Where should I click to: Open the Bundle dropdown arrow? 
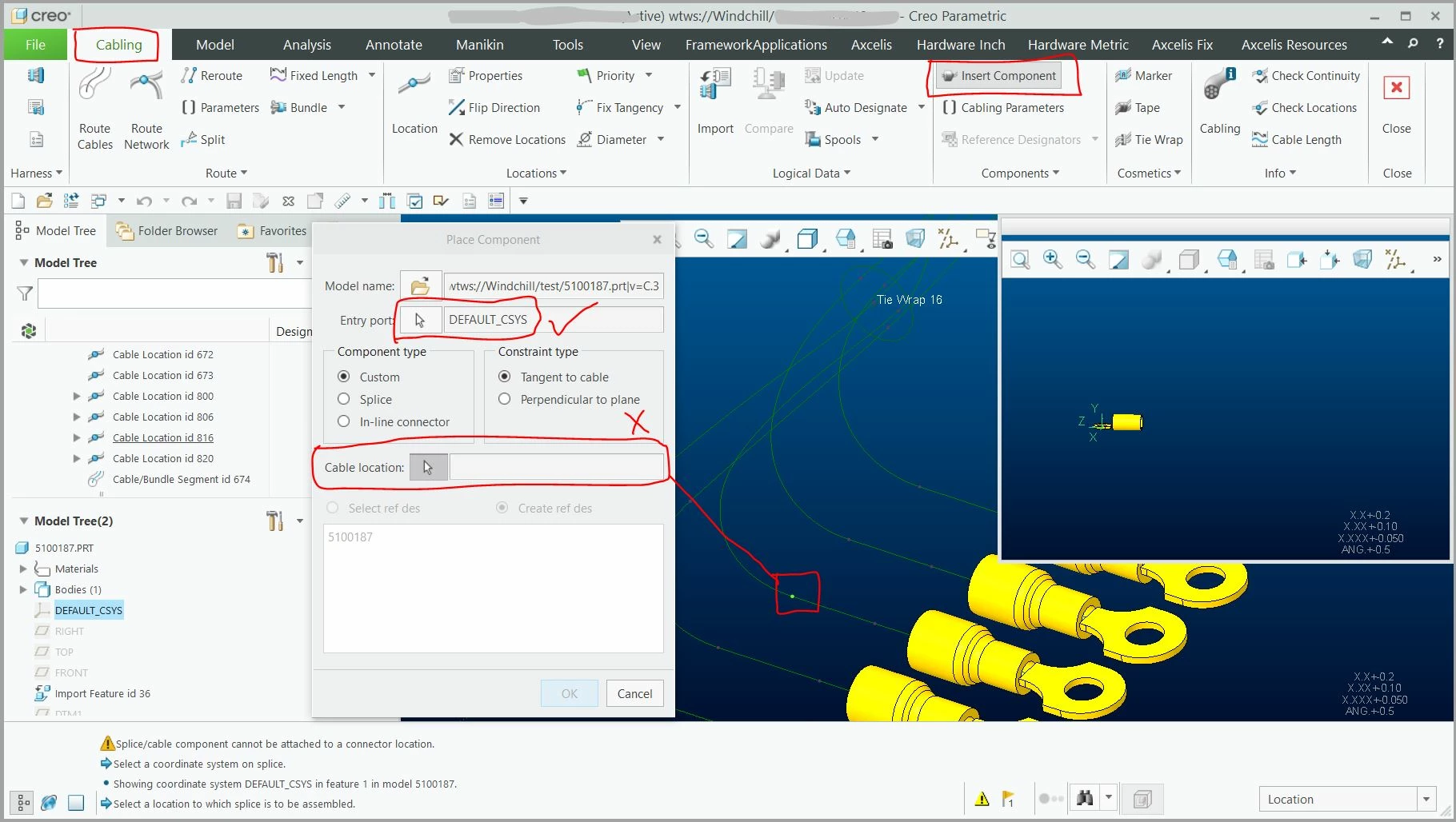tap(342, 107)
